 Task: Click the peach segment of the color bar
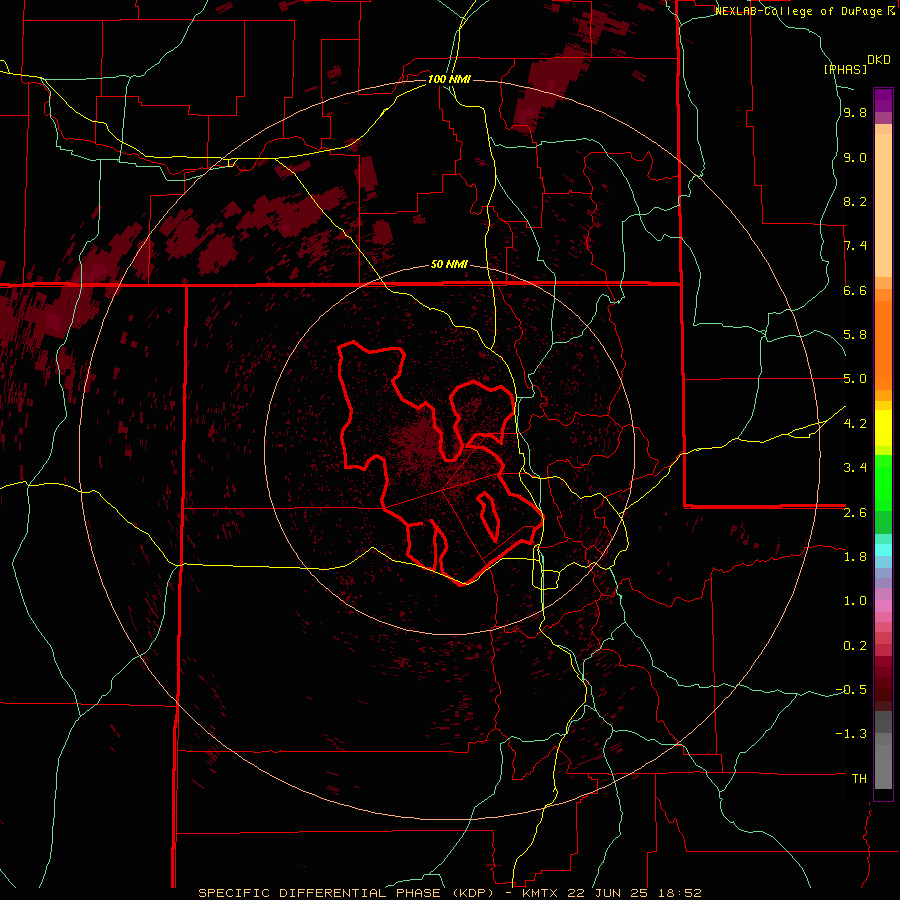[883, 205]
